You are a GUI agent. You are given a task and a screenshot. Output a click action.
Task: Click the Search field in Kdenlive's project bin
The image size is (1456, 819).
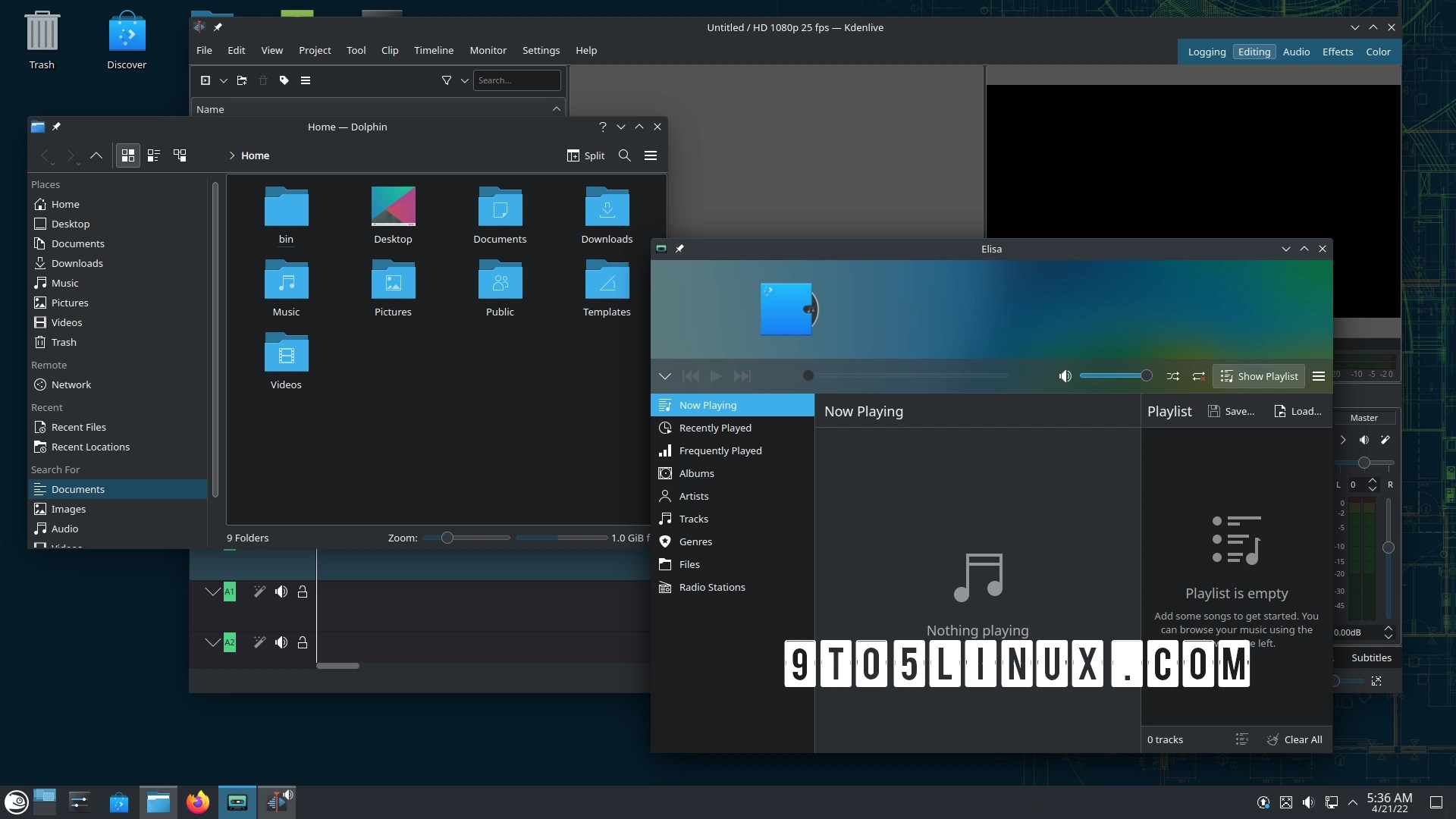coord(516,80)
